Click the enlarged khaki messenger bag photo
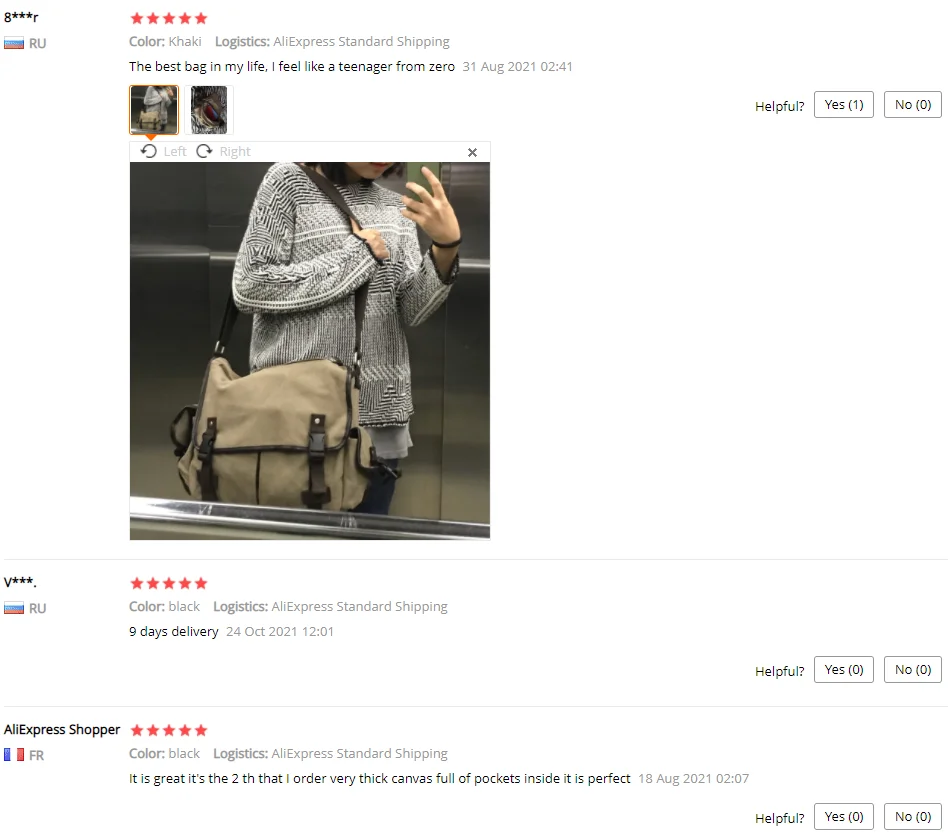Screen dimensions: 950x833 coord(310,350)
